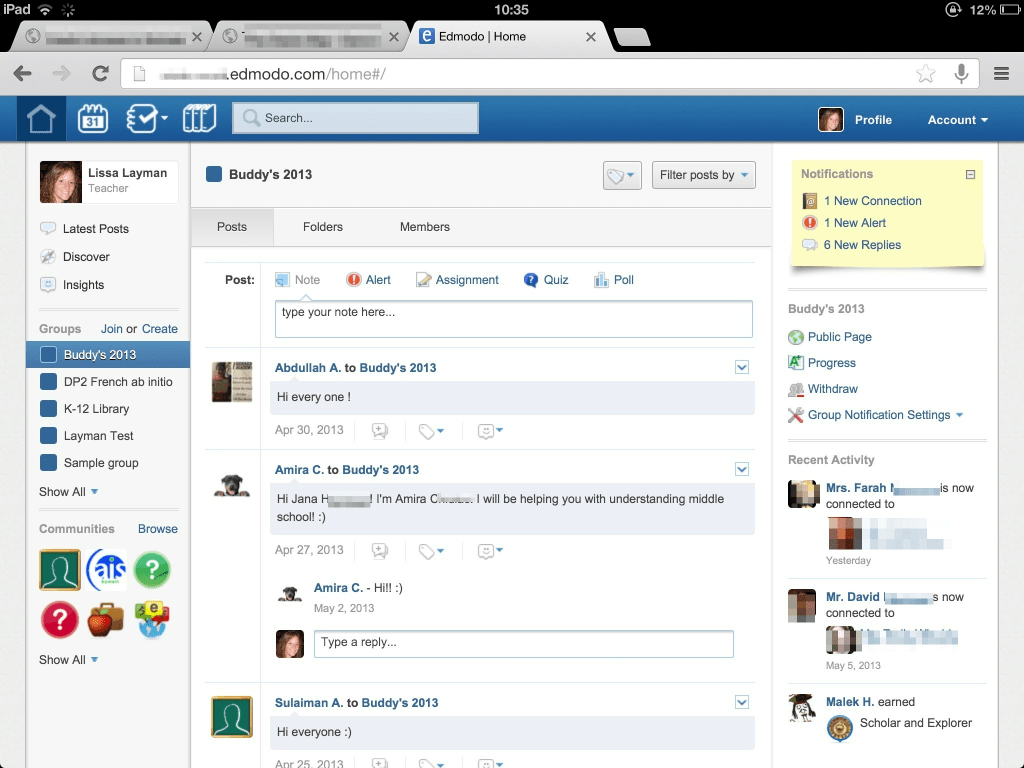
Task: Select the Progress gradebook icon in the toolbar
Action: (x=143, y=117)
